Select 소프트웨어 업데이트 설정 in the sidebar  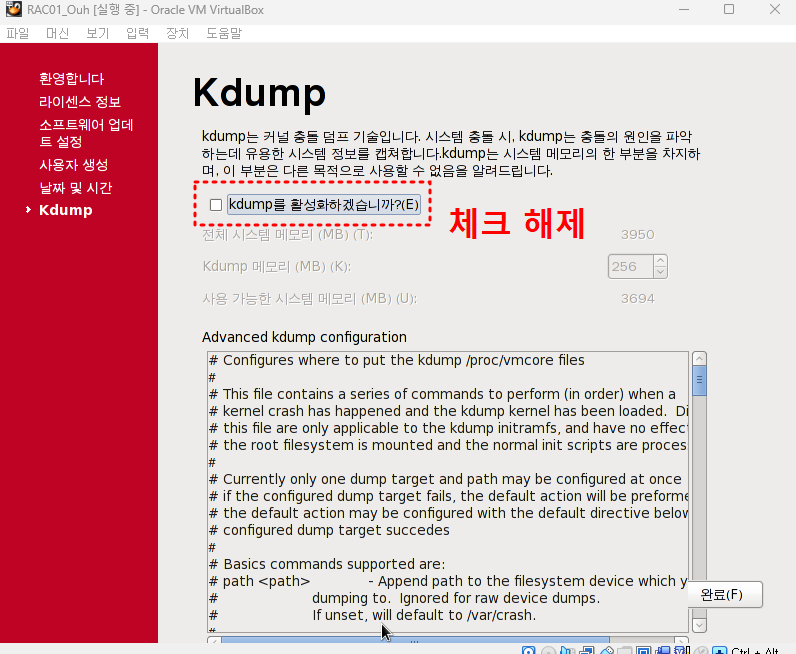click(x=86, y=133)
